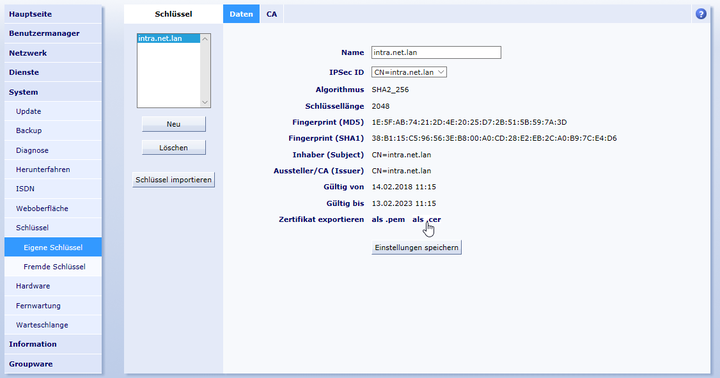Click the key list scroll down arrow
This screenshot has height=378, width=720.
pos(205,102)
